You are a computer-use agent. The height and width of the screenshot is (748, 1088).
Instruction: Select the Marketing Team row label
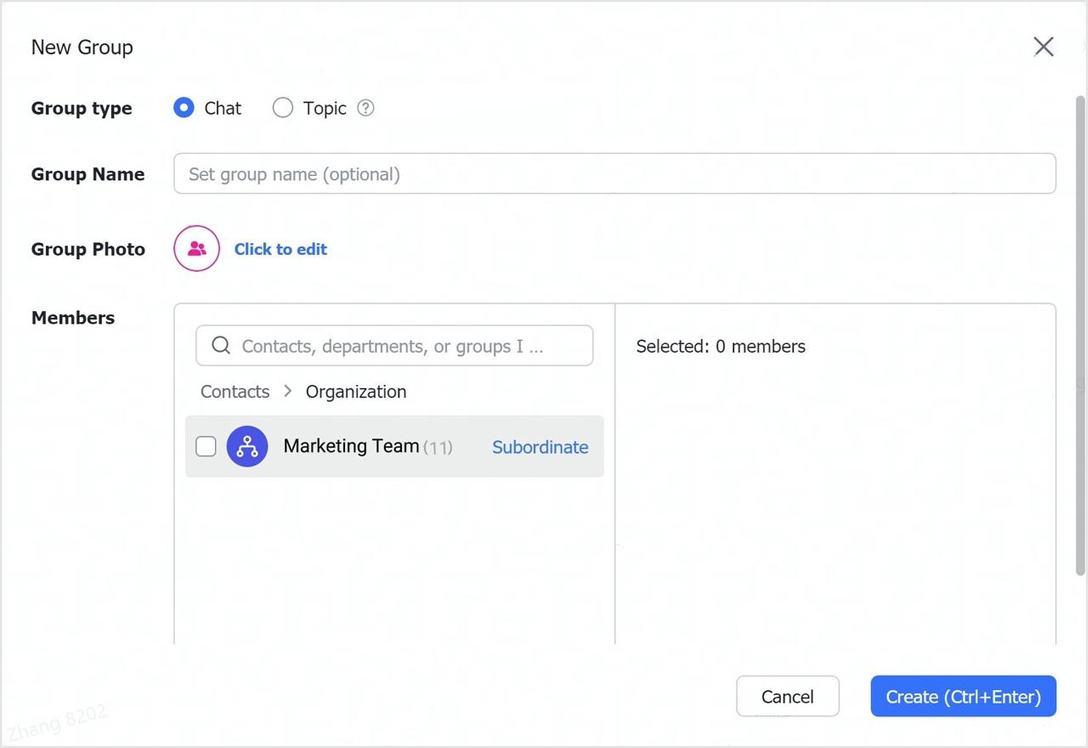click(351, 446)
